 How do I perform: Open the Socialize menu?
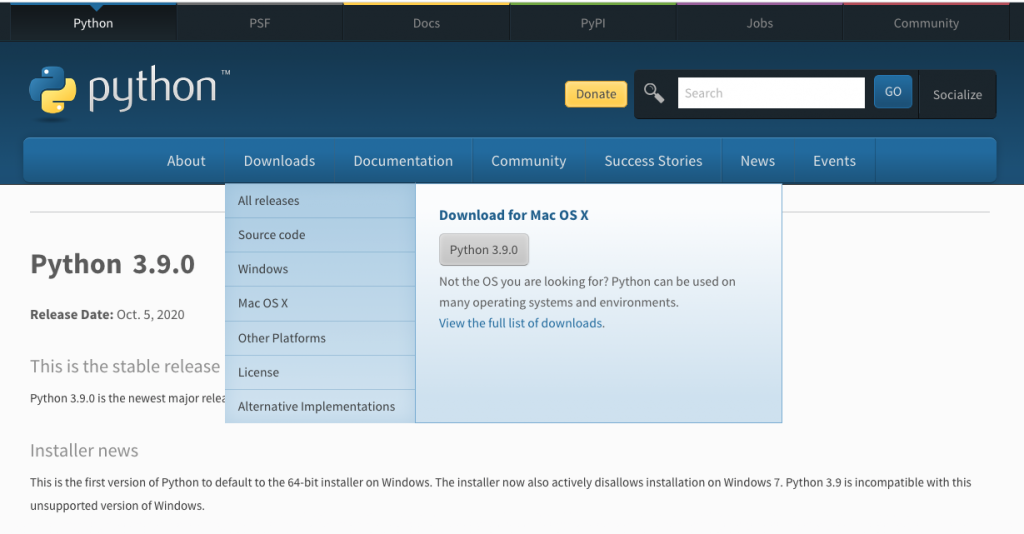point(957,95)
